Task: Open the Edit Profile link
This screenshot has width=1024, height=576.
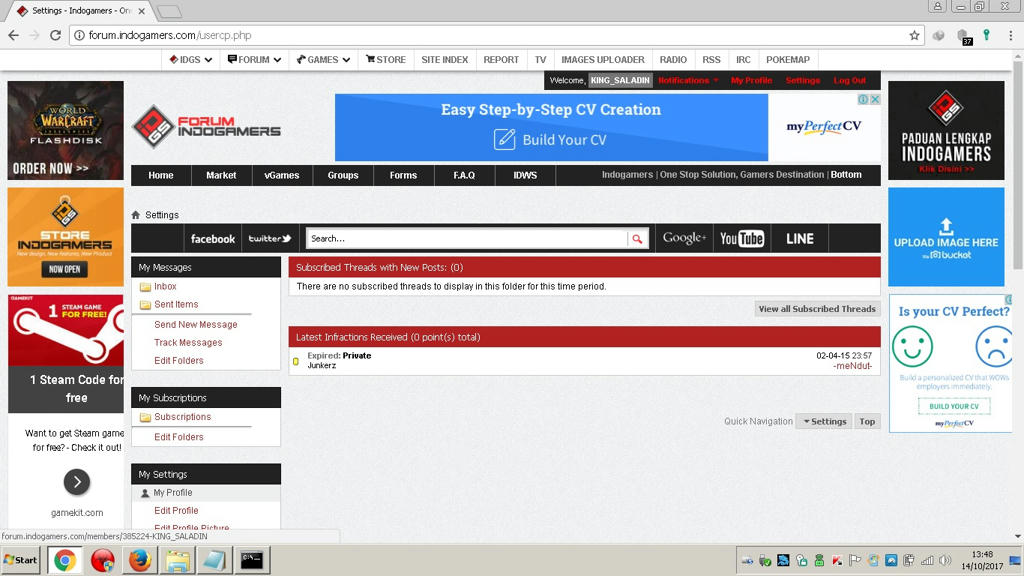Action: pyautogui.click(x=176, y=511)
